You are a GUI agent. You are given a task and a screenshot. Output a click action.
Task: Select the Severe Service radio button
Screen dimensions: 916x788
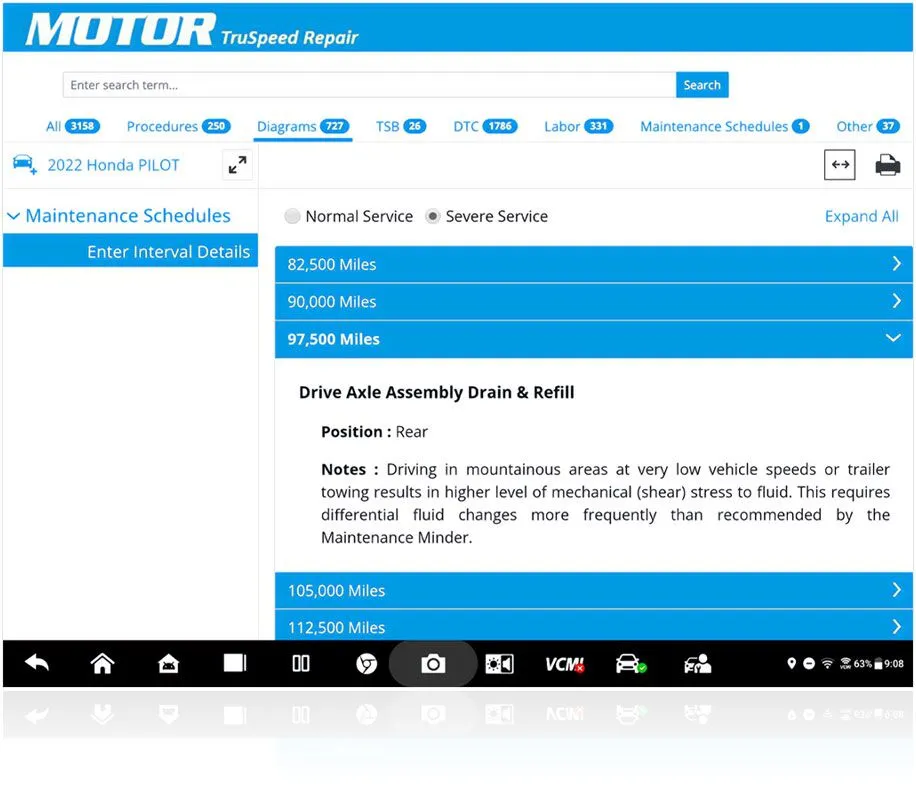(434, 216)
